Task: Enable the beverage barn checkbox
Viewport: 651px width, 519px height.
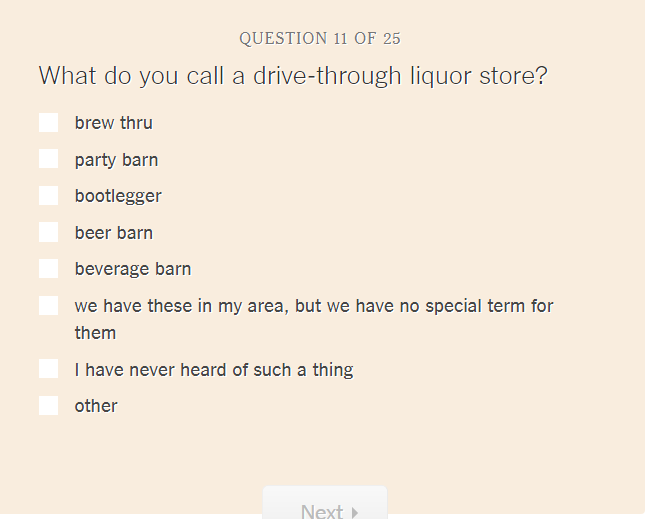Action: point(49,269)
